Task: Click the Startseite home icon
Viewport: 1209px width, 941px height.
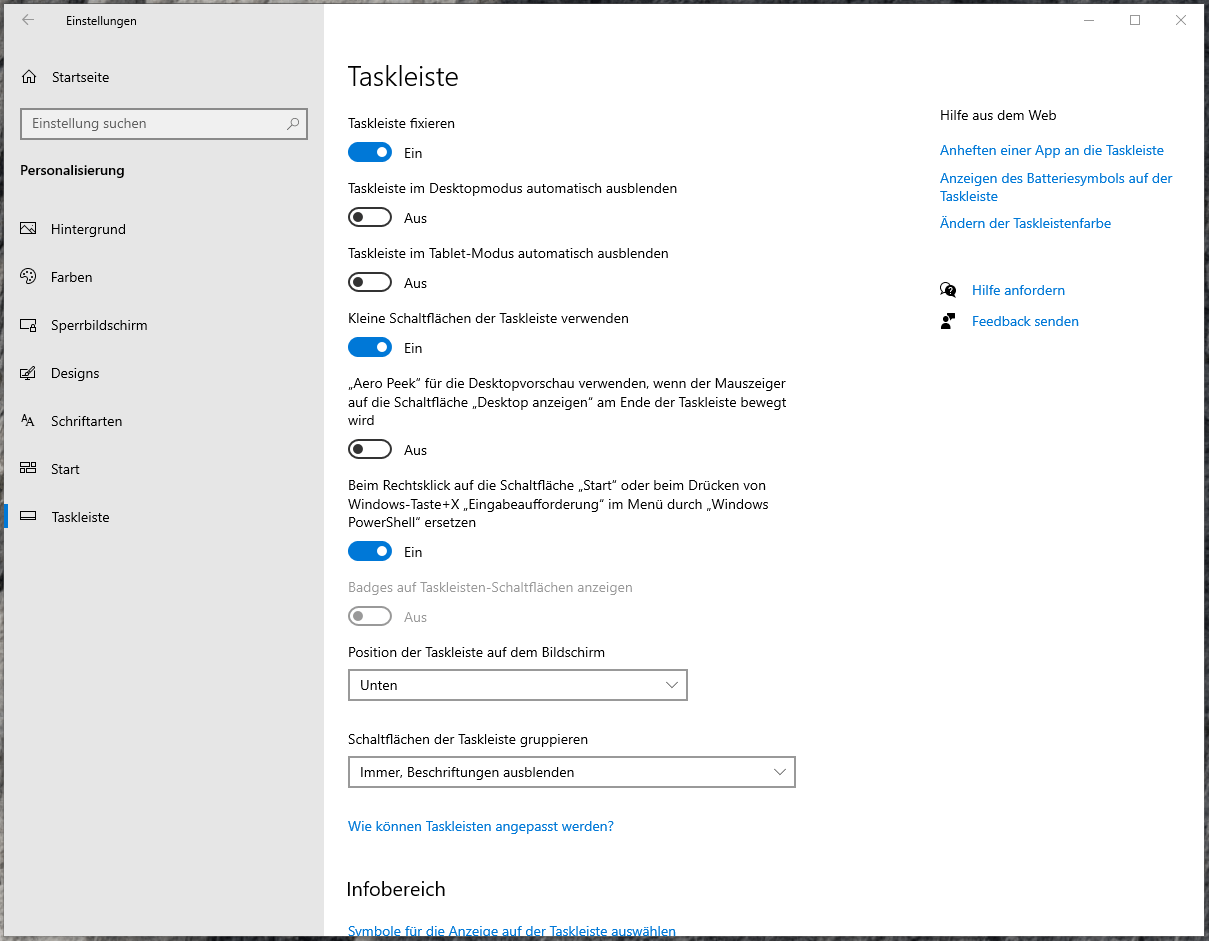Action: tap(29, 77)
